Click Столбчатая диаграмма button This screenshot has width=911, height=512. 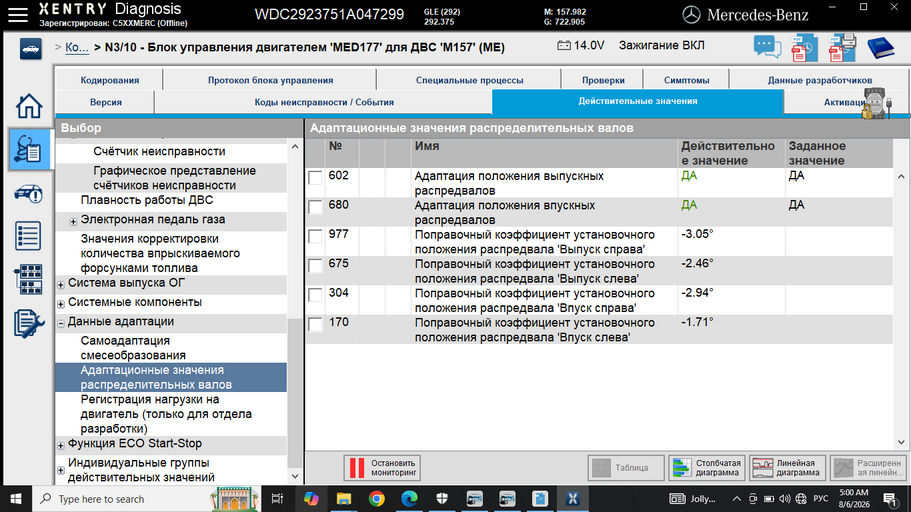706,467
